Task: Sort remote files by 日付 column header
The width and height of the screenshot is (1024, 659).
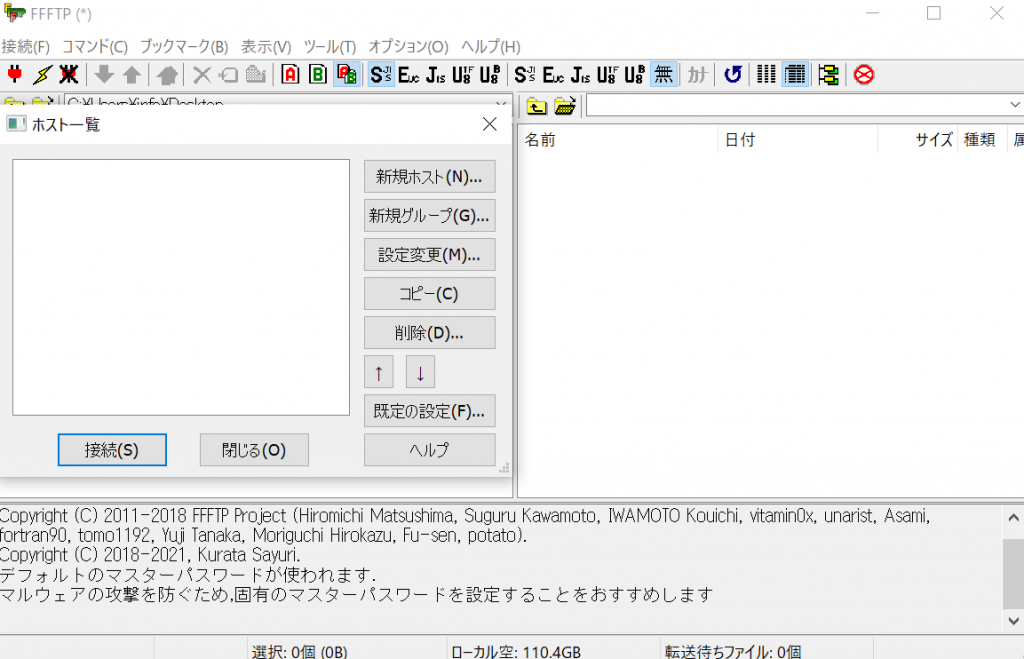Action: click(x=797, y=140)
